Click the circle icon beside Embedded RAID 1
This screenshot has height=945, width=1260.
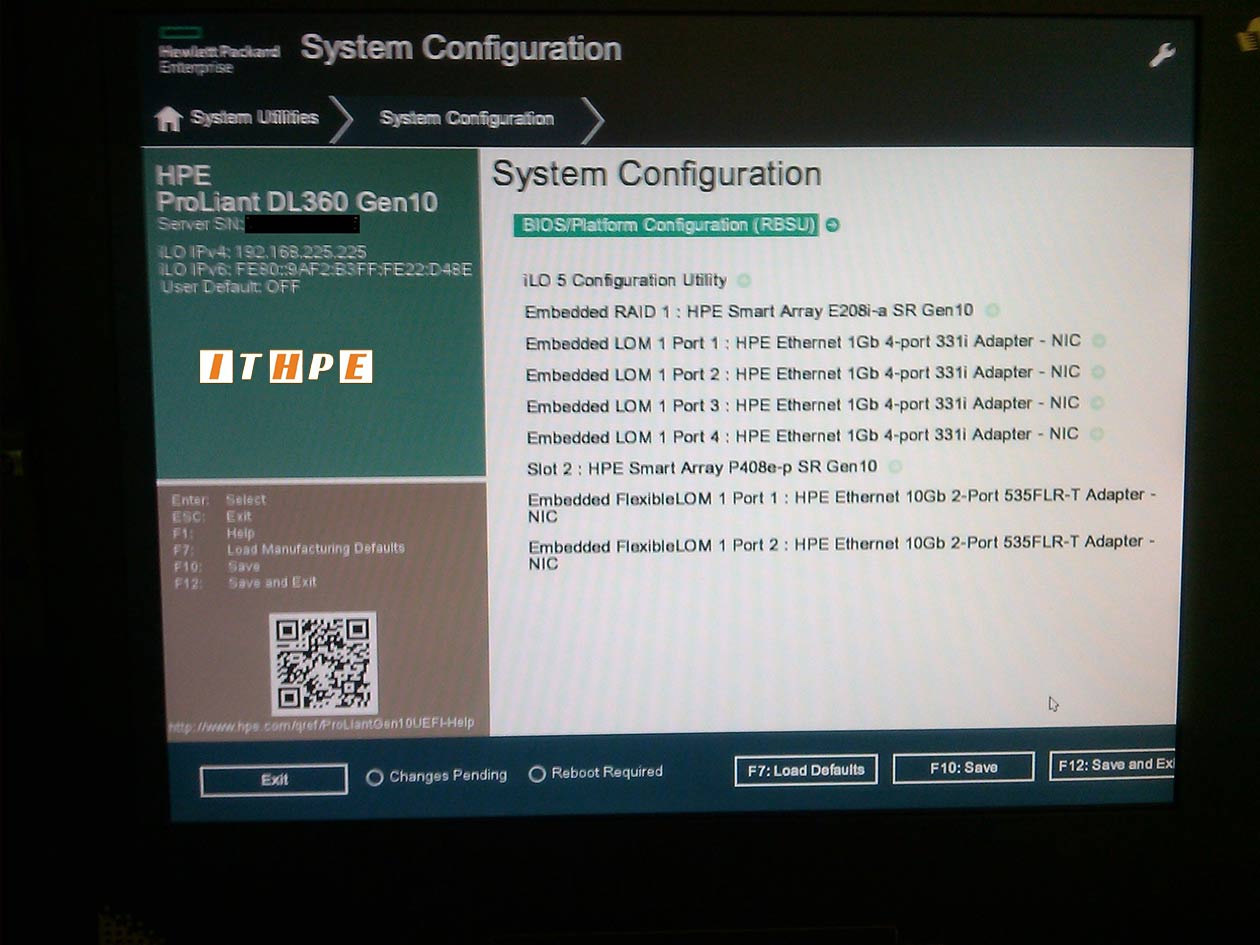pyautogui.click(x=992, y=311)
